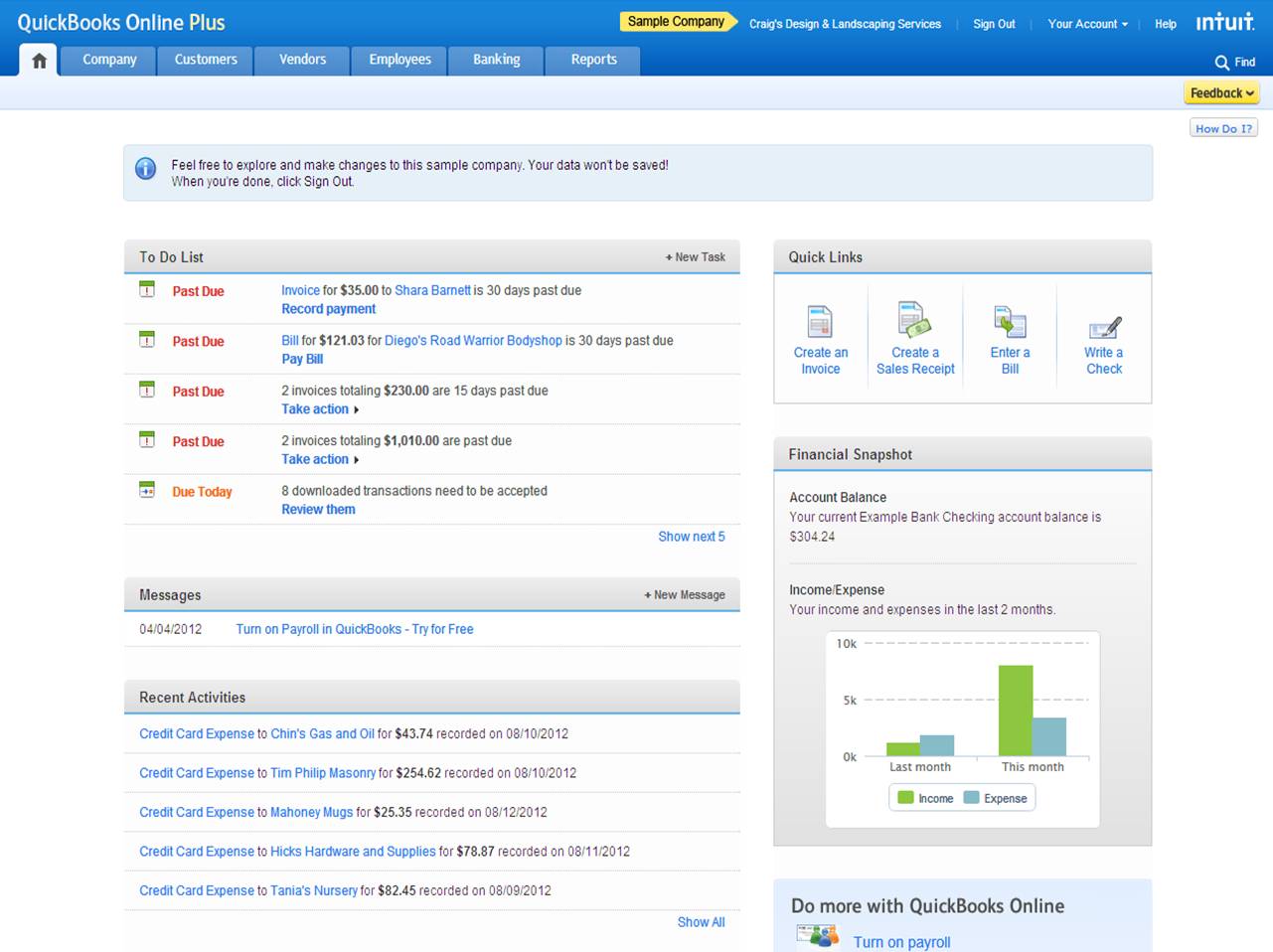Viewport: 1273px width, 952px height.
Task: Click calendar icon beside Diego's Bodyshop bill
Action: click(147, 339)
